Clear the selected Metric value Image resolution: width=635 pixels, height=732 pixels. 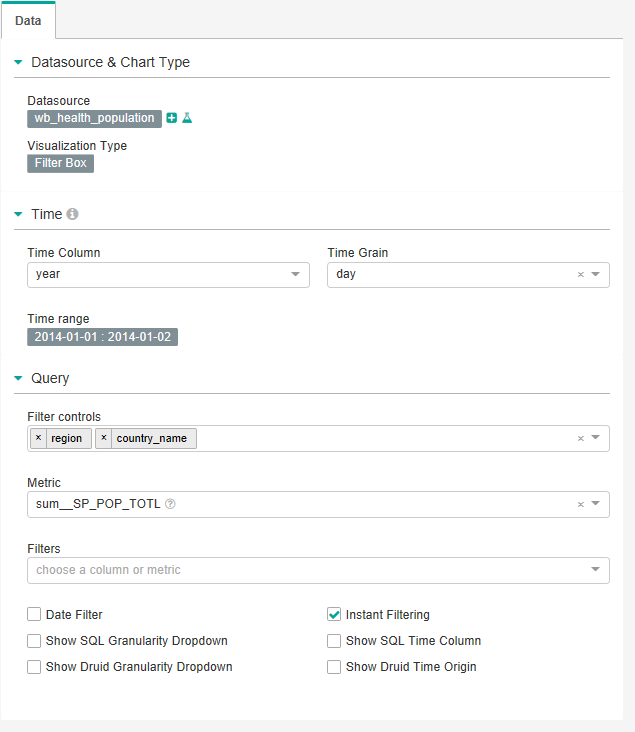pos(580,504)
